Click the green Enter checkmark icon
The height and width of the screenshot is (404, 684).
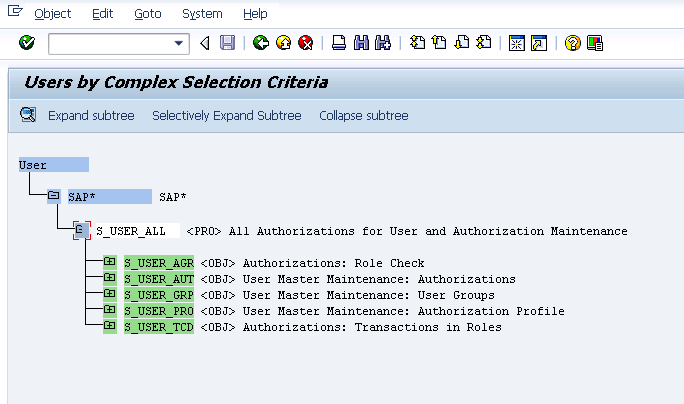[27, 43]
